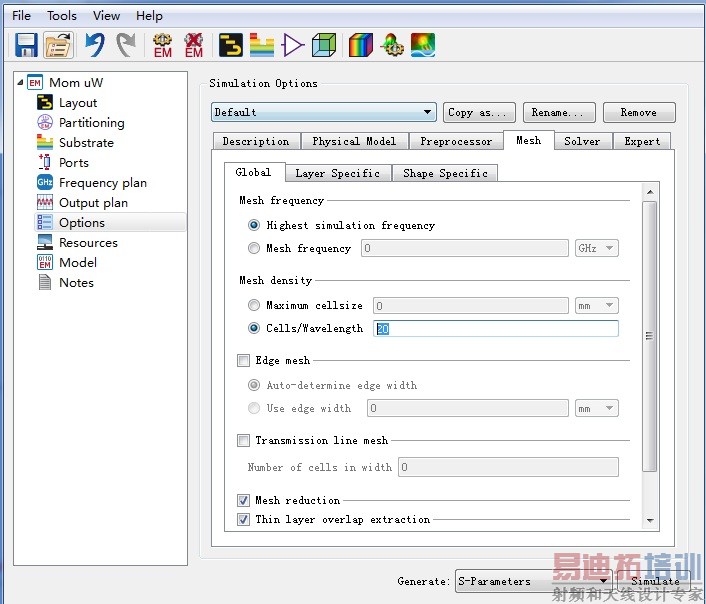Open the Help menu
Image resolution: width=706 pixels, height=604 pixels.
(149, 16)
